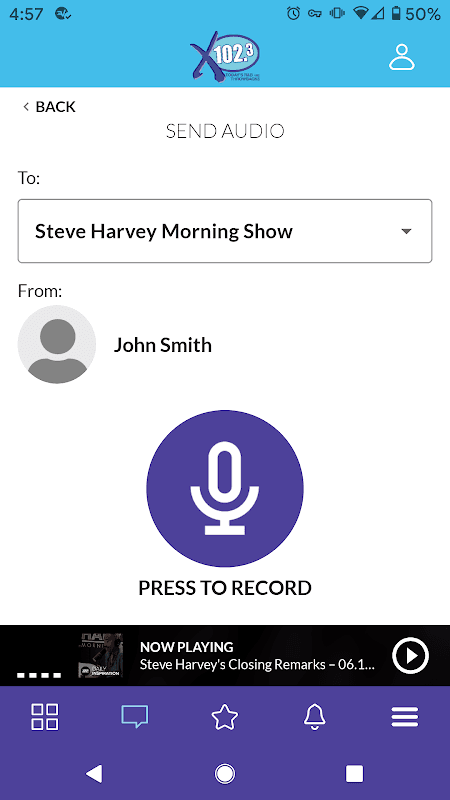The image size is (450, 800).
Task: Tap the 4:57 clock in status bar
Action: pyautogui.click(x=26, y=14)
